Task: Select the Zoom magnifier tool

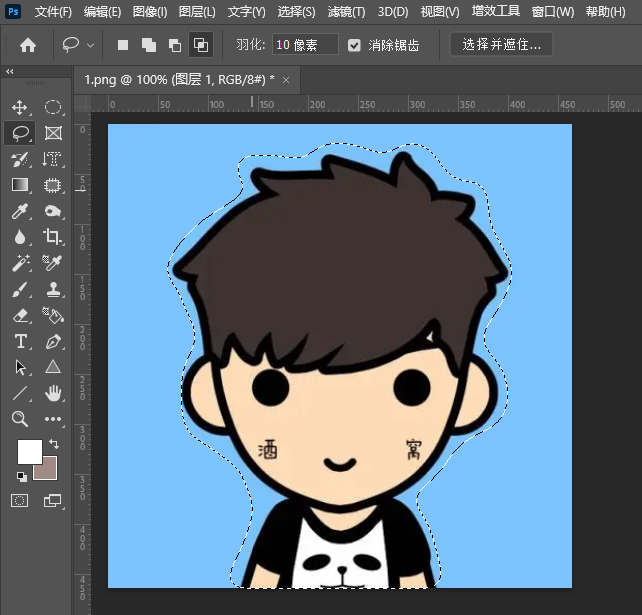Action: (x=20, y=419)
